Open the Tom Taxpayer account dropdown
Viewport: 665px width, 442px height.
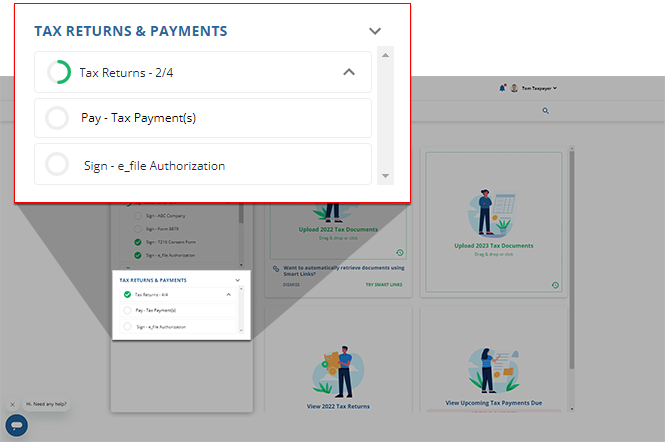point(539,88)
